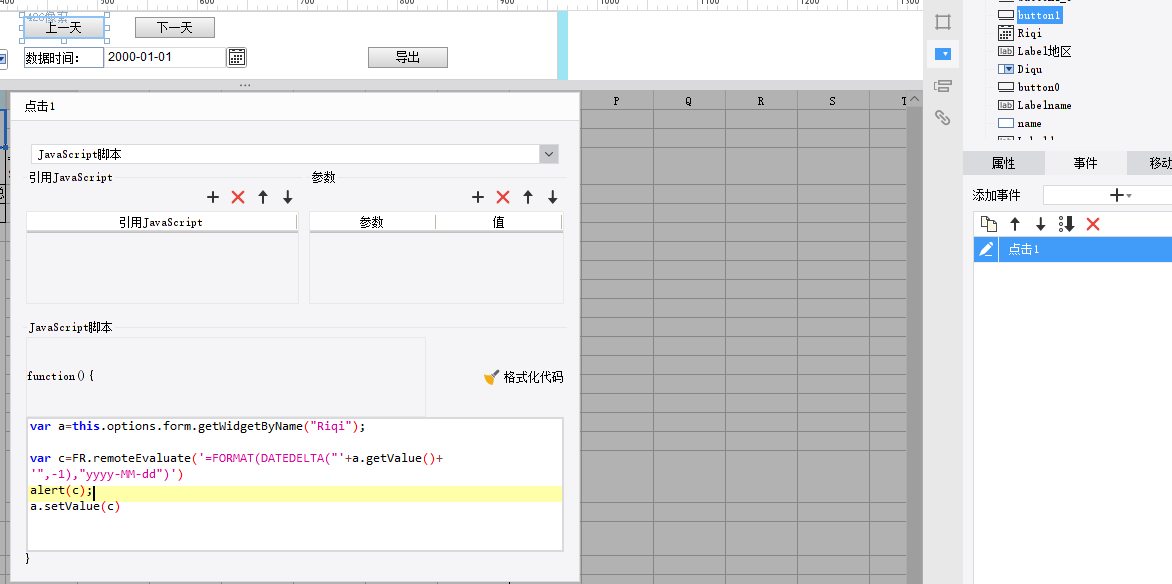Switch to 属性 tab
Image resolution: width=1172 pixels, height=584 pixels.
(x=1003, y=163)
